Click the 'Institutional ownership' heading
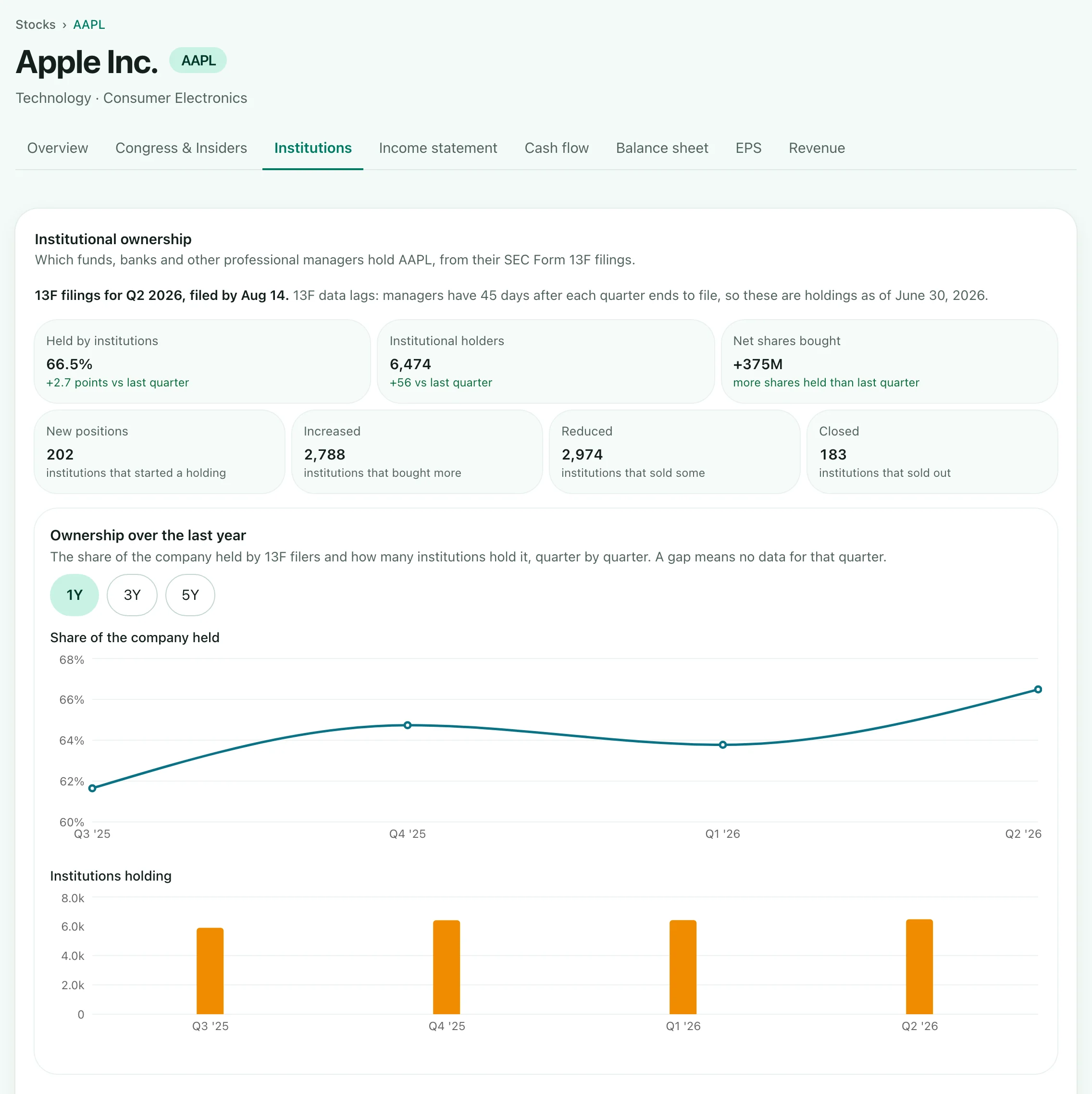This screenshot has height=1094, width=1092. point(113,239)
